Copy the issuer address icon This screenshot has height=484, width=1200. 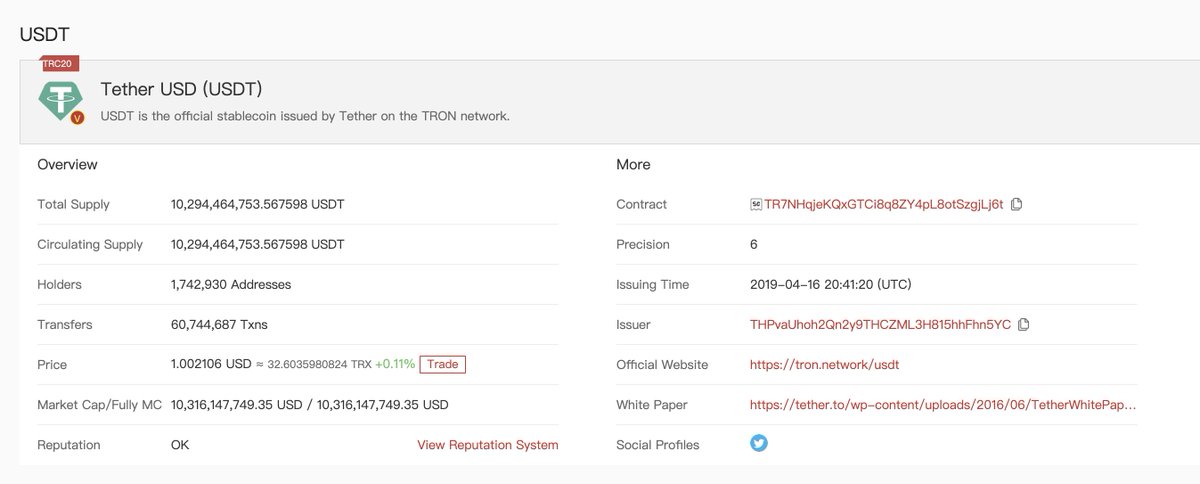(x=1024, y=324)
